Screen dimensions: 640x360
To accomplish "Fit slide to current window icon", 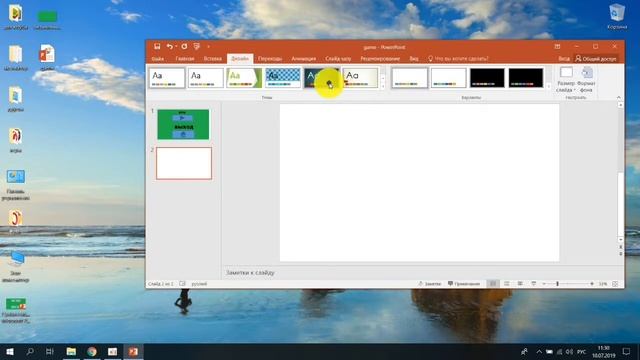I will [615, 284].
